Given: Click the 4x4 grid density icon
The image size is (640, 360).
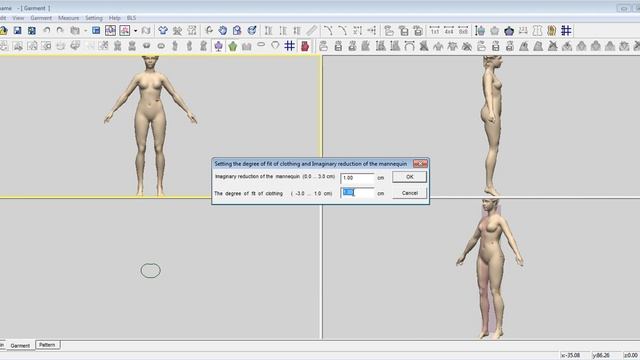Looking at the screenshot, I should [449, 31].
